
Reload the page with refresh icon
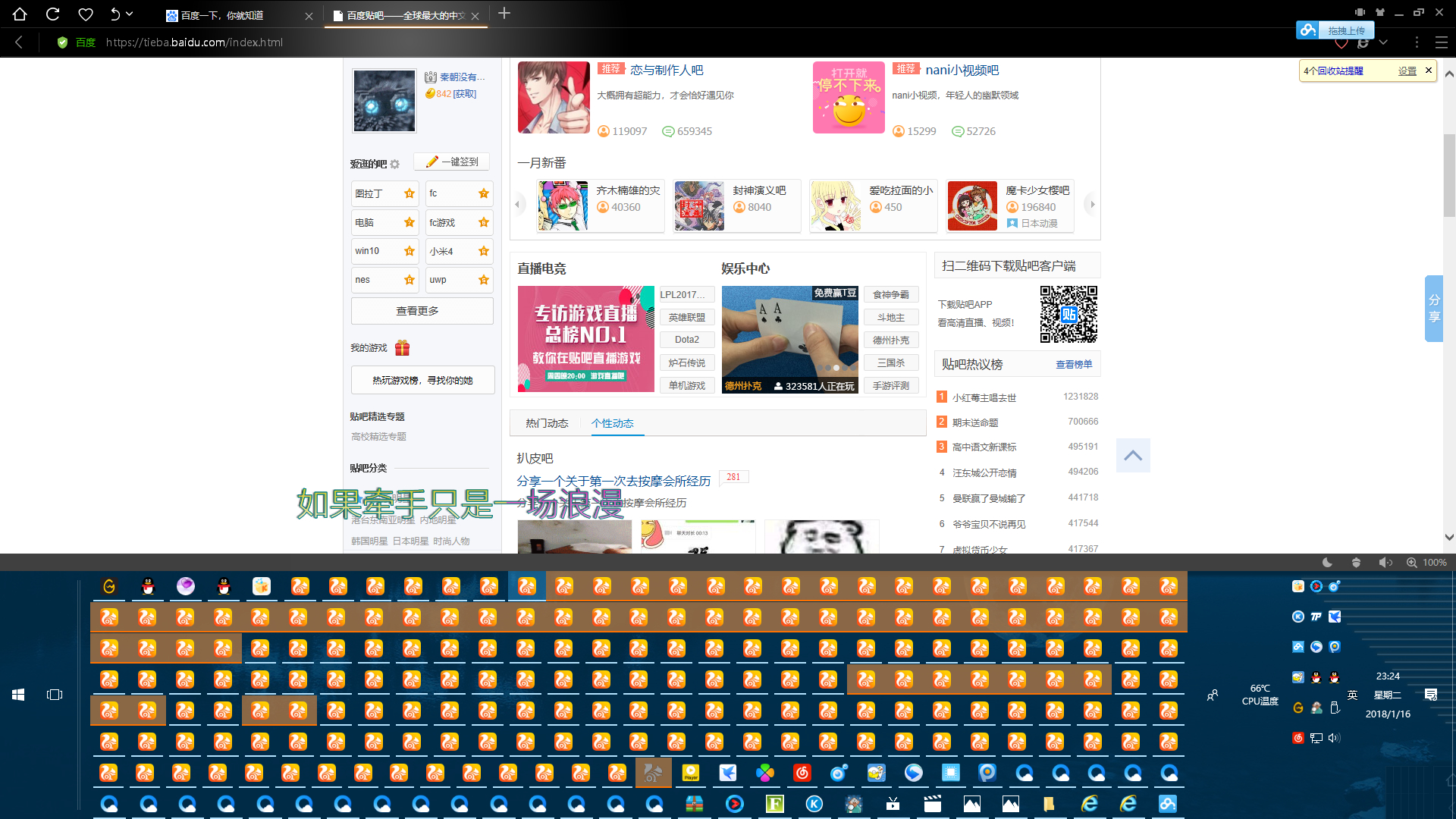pyautogui.click(x=52, y=14)
